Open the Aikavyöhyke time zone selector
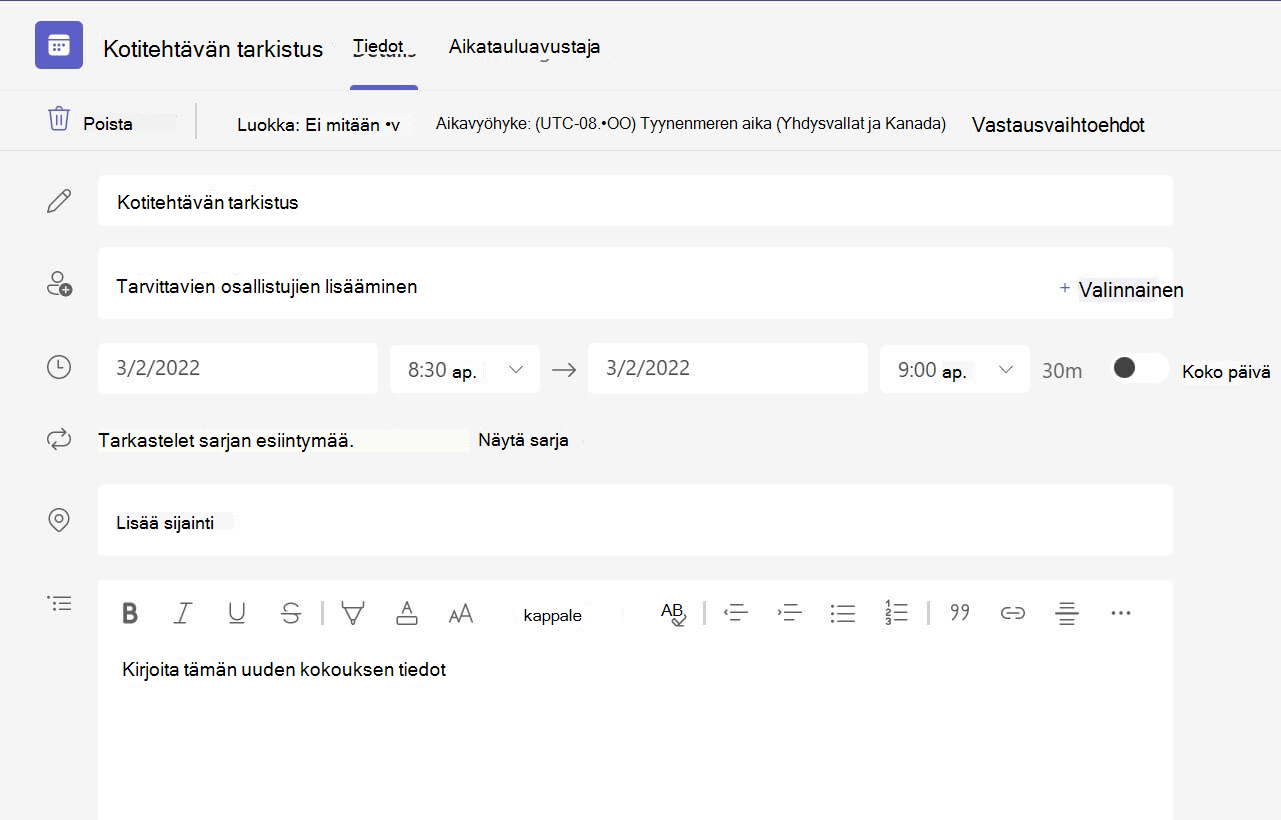1281x820 pixels. [691, 124]
